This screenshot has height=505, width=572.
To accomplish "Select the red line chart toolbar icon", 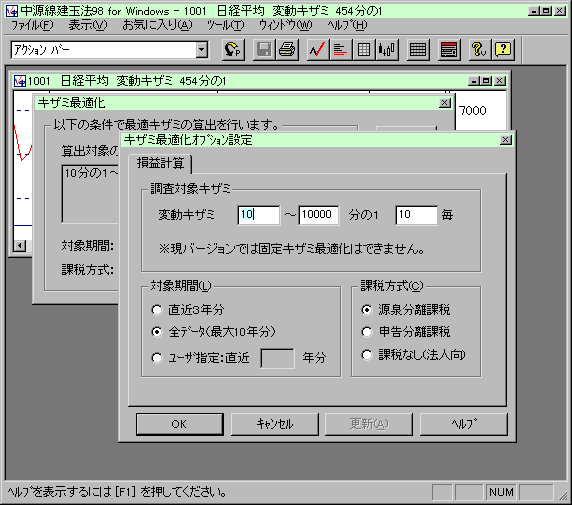I will tap(317, 50).
